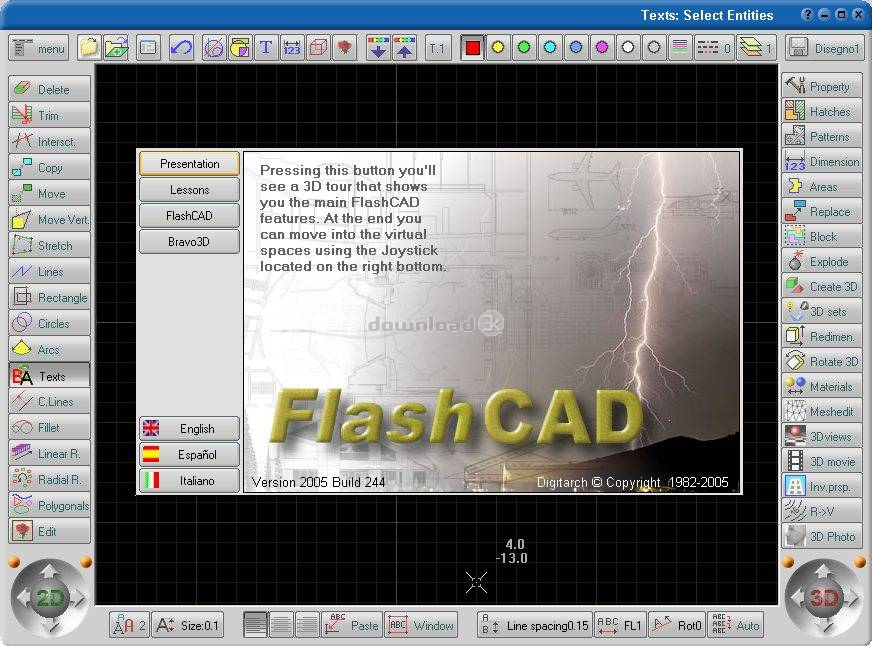This screenshot has height=646, width=872.
Task: Open the line type selector showing 0
Action: [714, 48]
